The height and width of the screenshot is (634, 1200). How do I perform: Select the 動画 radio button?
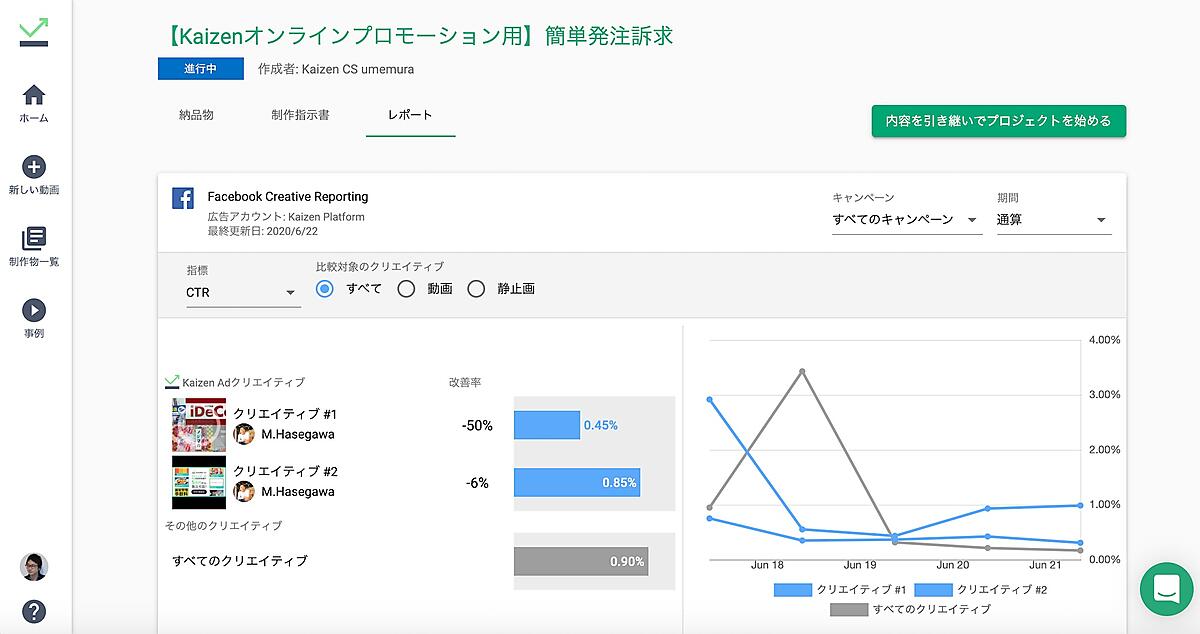pos(406,289)
